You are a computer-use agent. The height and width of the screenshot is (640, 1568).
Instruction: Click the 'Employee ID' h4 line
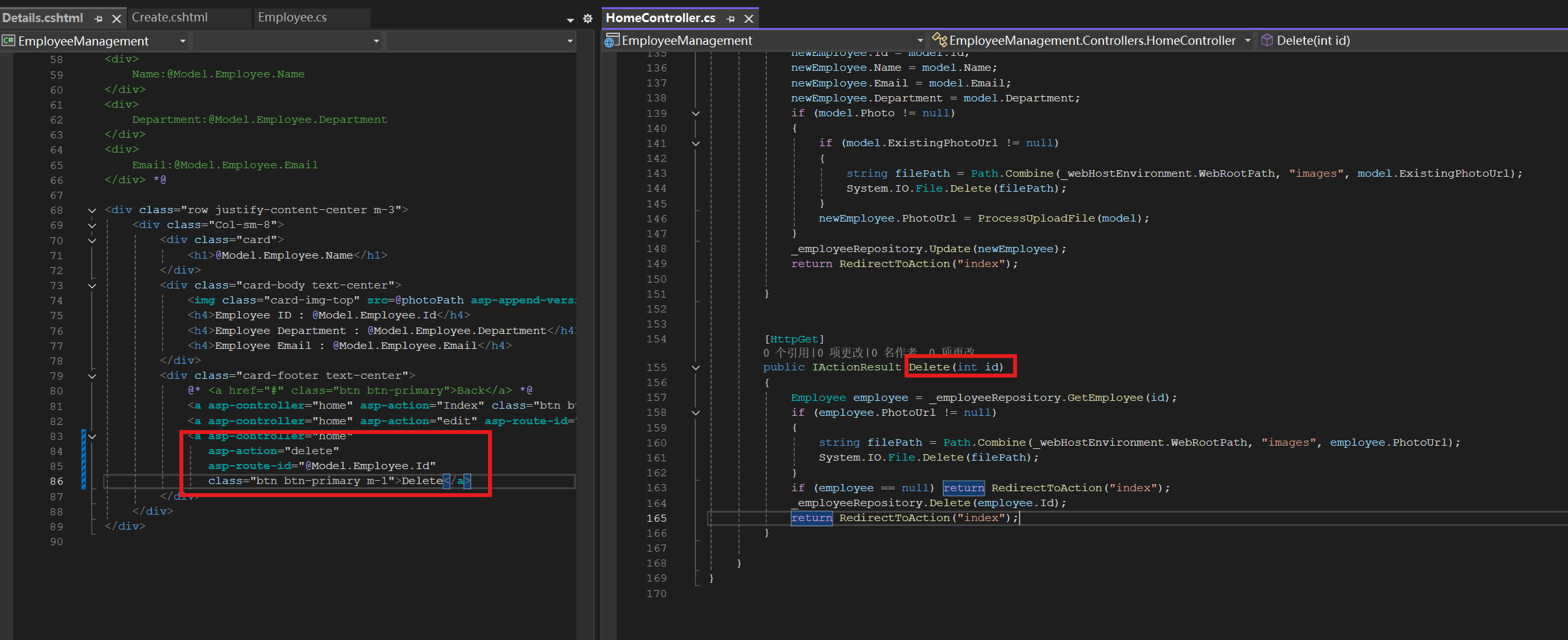(x=329, y=315)
